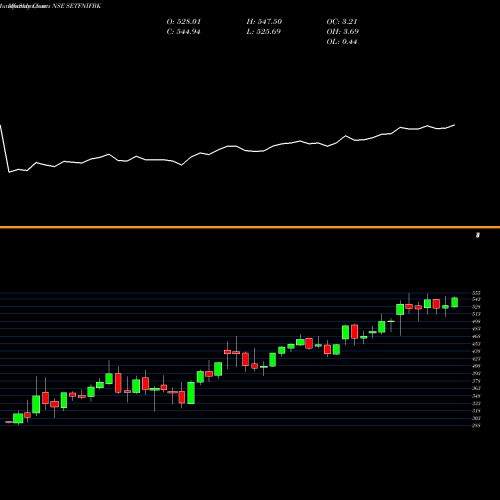This screenshot has width=500, height=500.
Task: Click the leftmost small red candlestick
Action: pyautogui.click(x=9, y=422)
